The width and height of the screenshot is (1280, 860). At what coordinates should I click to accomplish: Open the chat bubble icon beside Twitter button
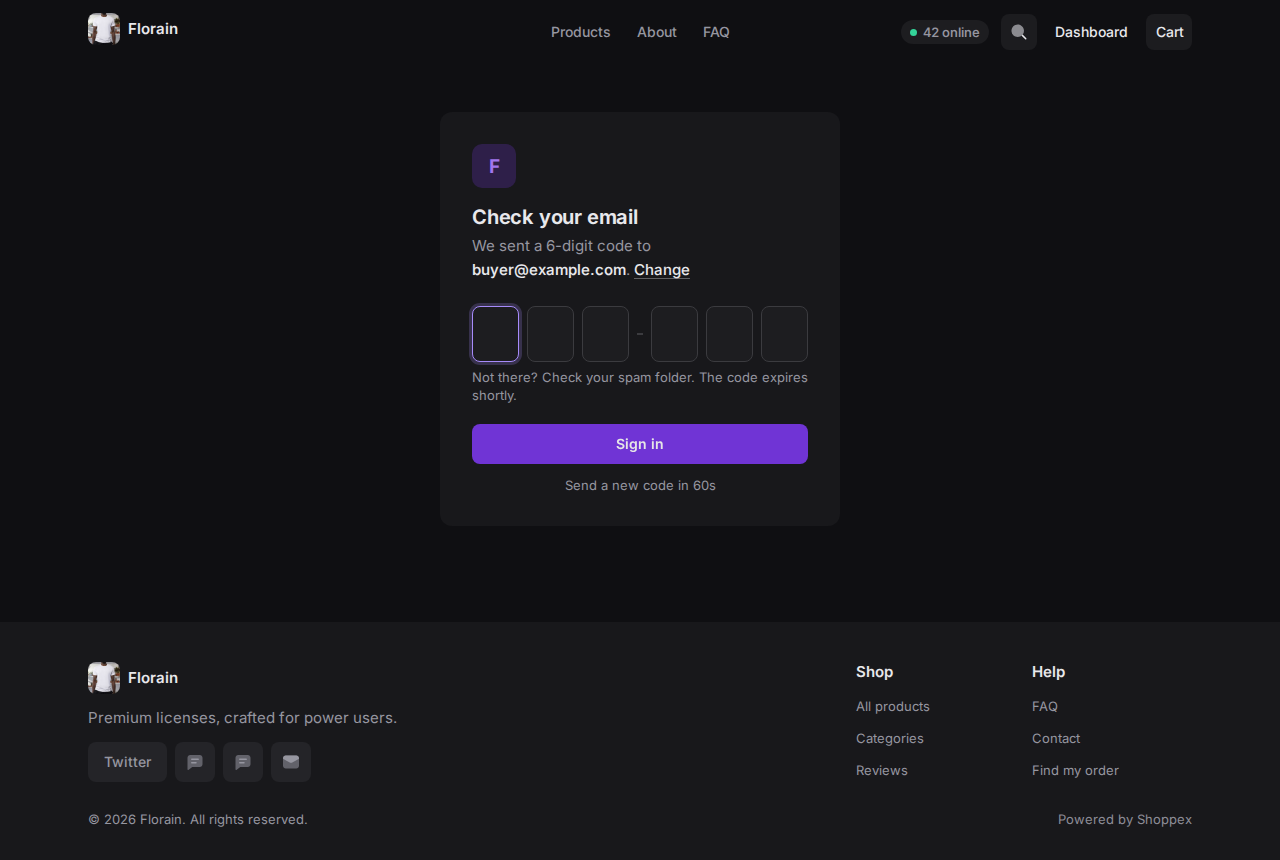(195, 762)
